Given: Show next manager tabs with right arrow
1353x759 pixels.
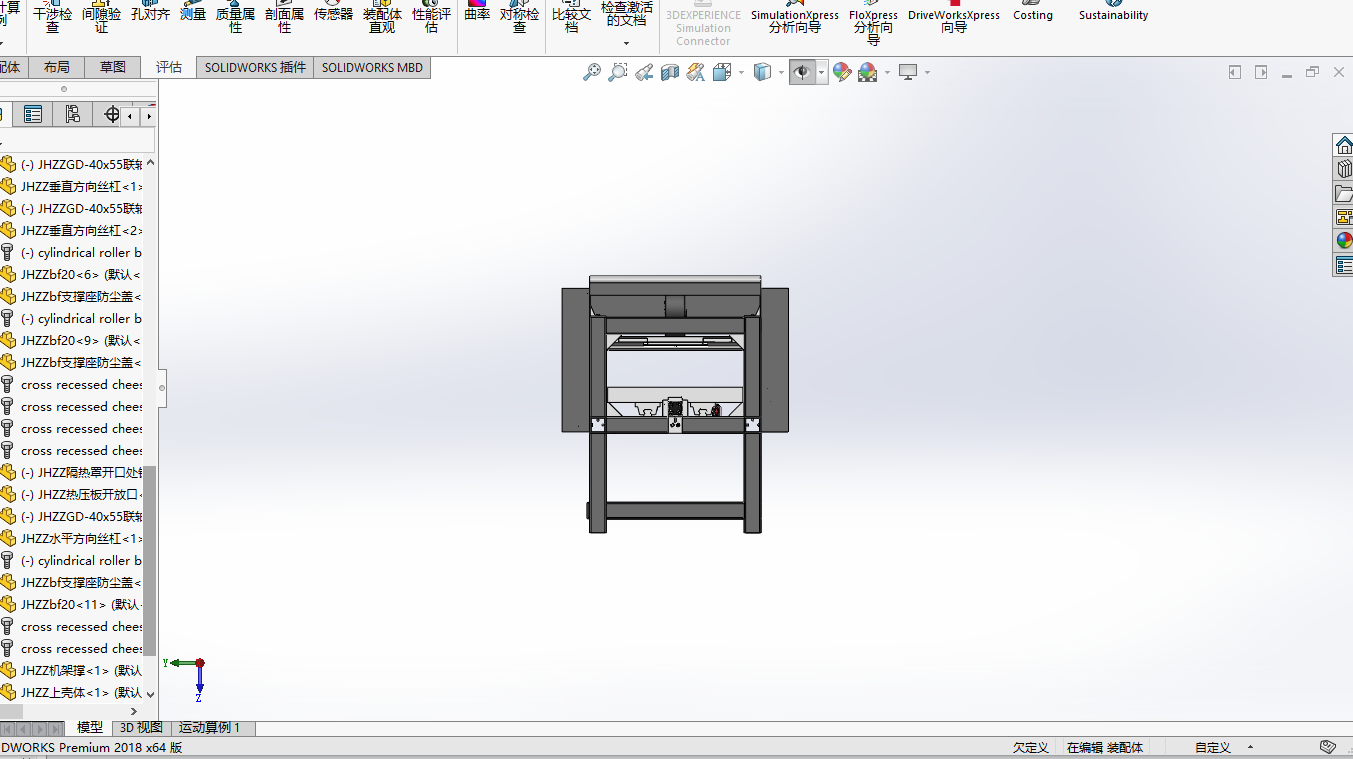Looking at the screenshot, I should point(149,116).
